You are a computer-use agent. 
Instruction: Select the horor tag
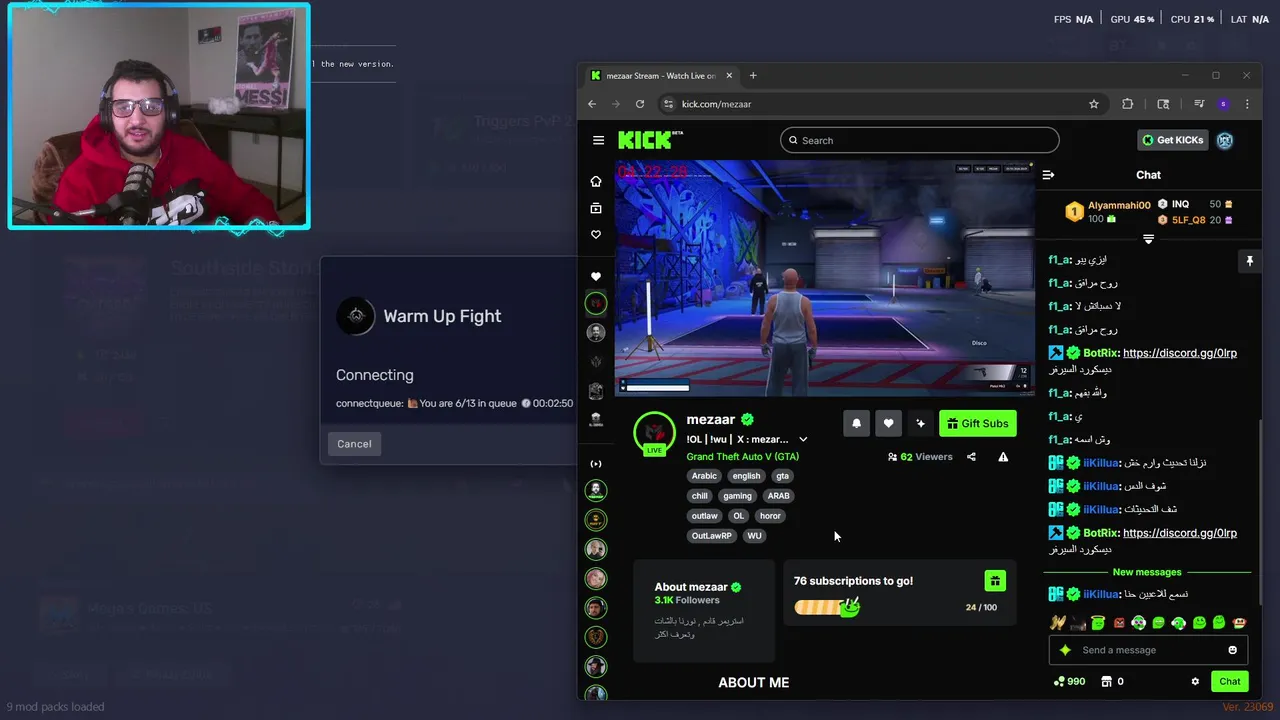pyautogui.click(x=770, y=516)
